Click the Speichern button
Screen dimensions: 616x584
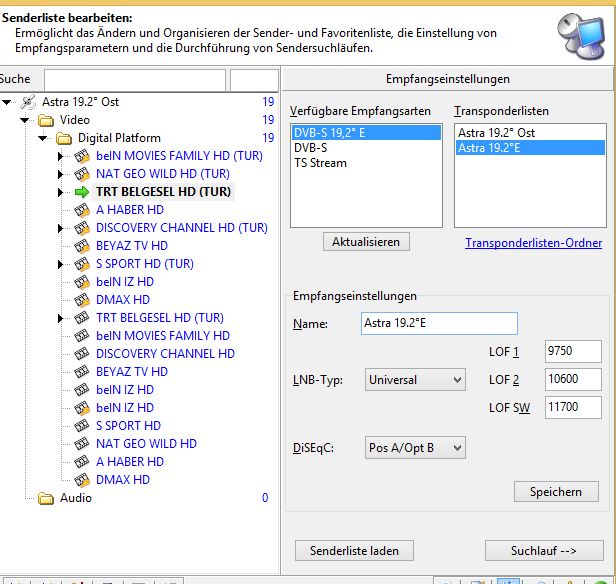tap(556, 492)
